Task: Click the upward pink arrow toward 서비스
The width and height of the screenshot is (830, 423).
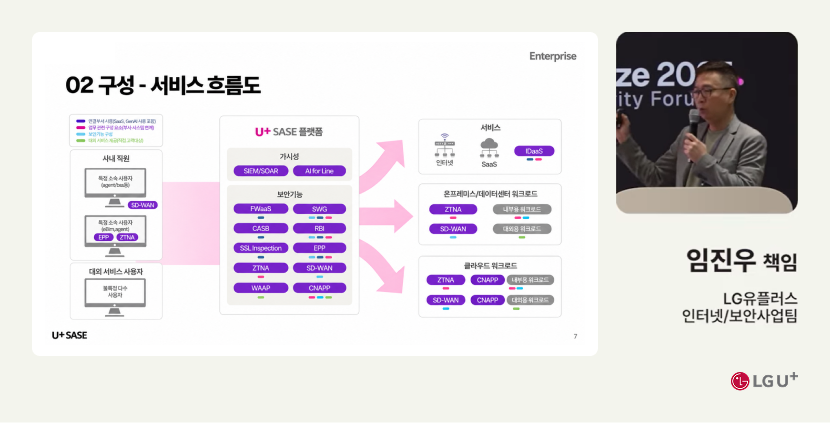Action: (x=381, y=167)
